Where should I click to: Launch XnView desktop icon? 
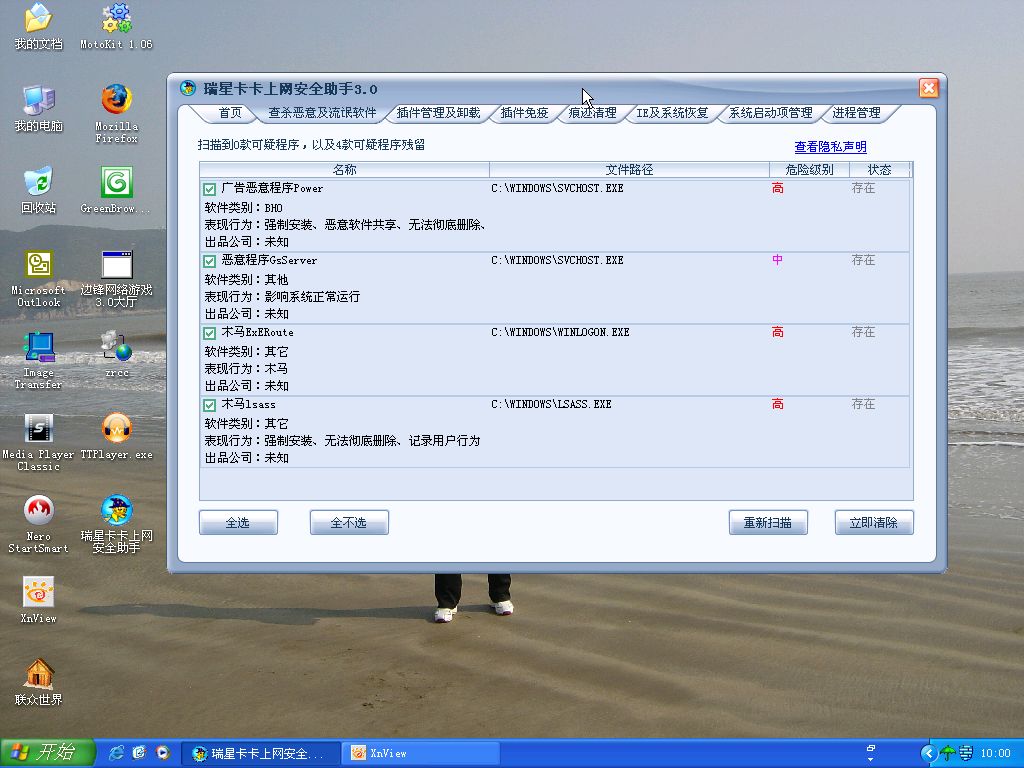pyautogui.click(x=39, y=600)
